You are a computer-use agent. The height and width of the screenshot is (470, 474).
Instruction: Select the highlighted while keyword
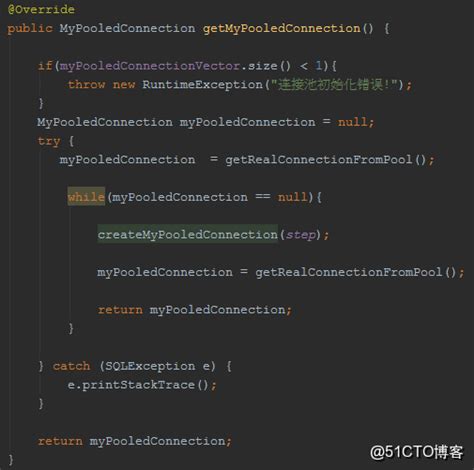click(x=86, y=197)
